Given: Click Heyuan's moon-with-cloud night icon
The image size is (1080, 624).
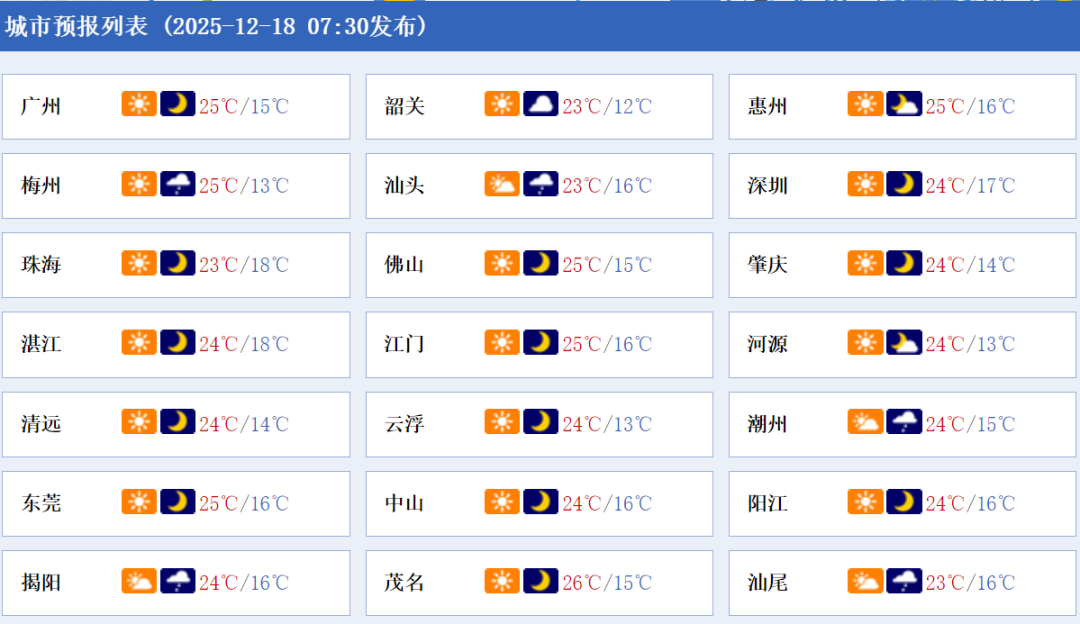Looking at the screenshot, I should [x=903, y=343].
